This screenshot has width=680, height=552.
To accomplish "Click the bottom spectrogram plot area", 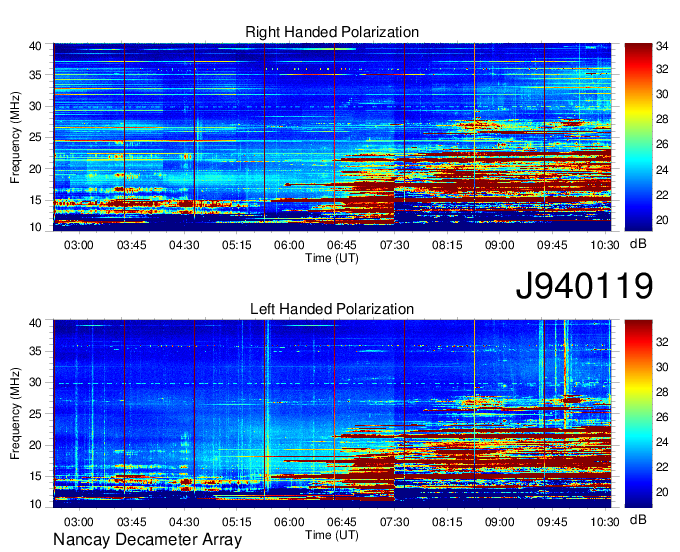I will [x=332, y=414].
